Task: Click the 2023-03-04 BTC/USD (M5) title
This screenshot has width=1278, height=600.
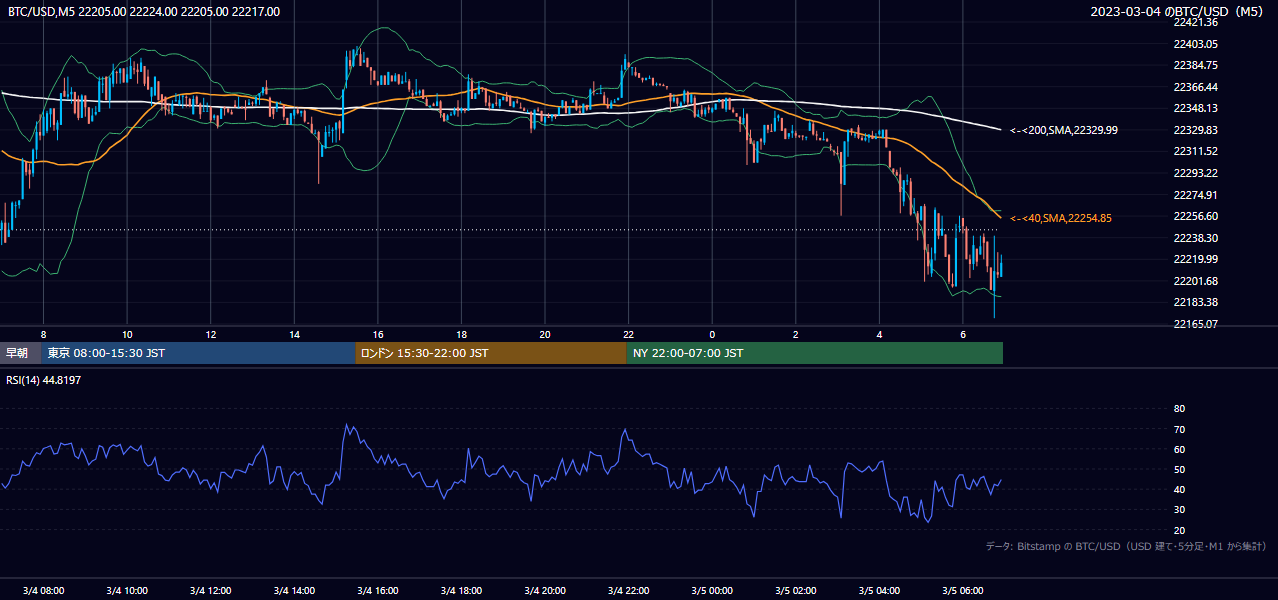Action: pos(1178,12)
